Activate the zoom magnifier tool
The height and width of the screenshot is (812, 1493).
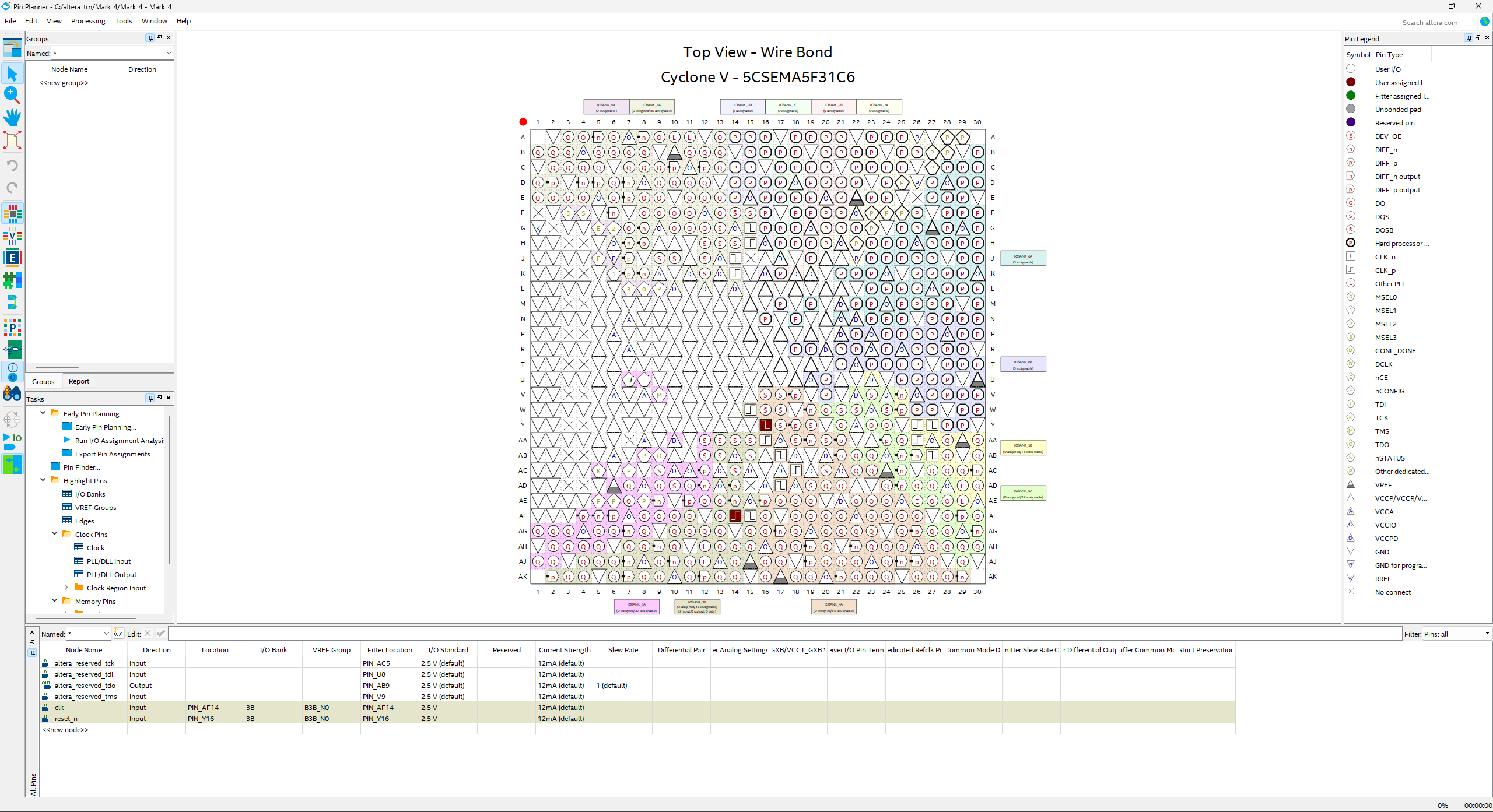[12, 94]
